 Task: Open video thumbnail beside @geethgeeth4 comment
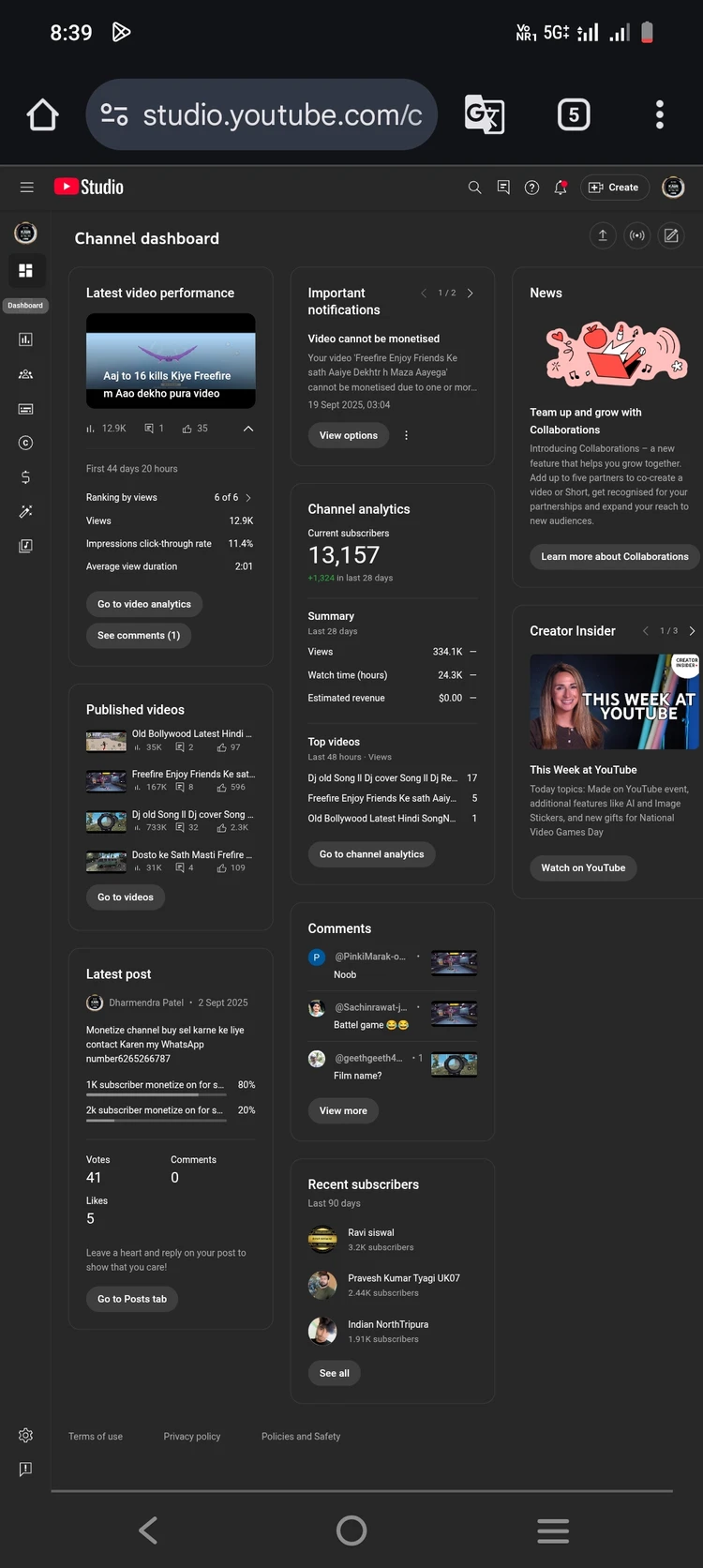point(454,1063)
